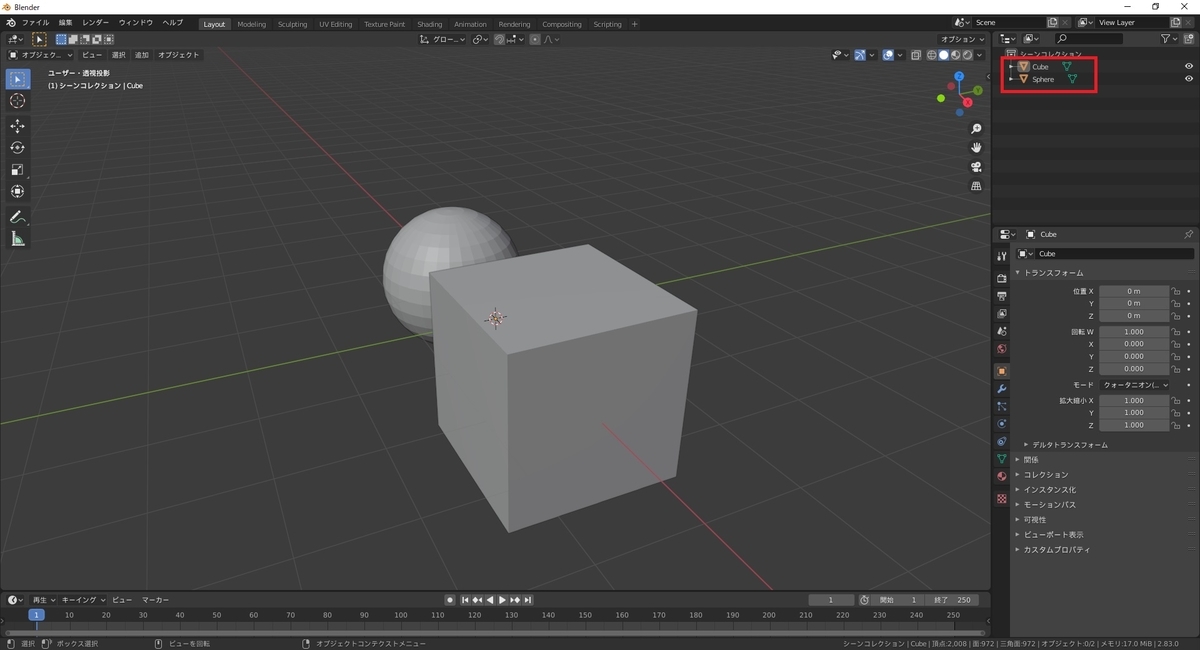Pick the Measure ruler tool
Image resolution: width=1200 pixels, height=650 pixels.
(x=18, y=239)
